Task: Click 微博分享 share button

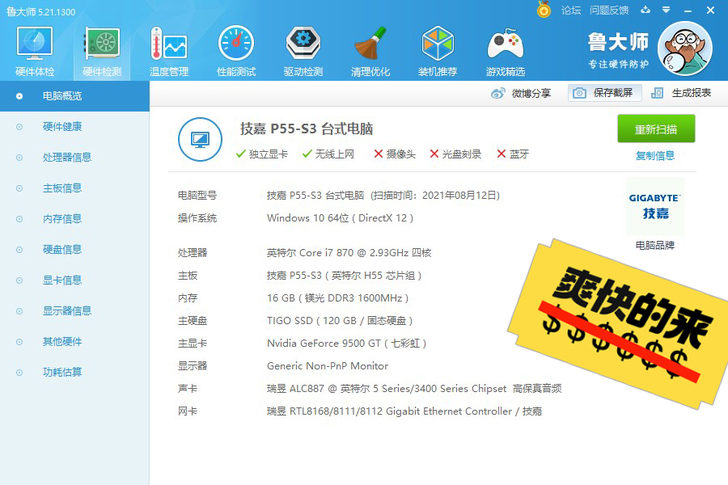Action: click(521, 93)
